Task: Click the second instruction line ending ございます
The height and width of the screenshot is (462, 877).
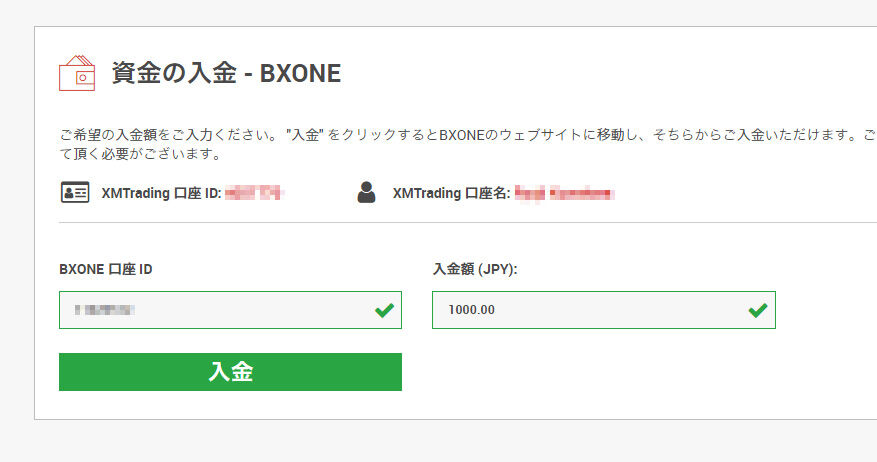Action: pyautogui.click(x=140, y=154)
